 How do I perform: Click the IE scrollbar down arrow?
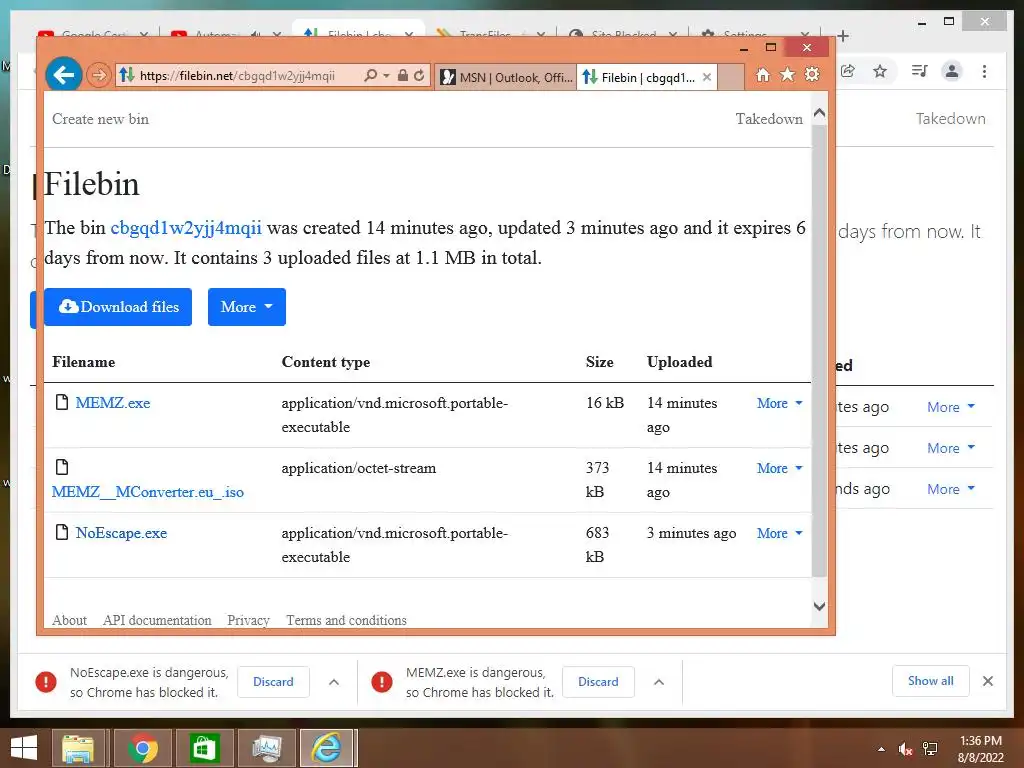820,606
